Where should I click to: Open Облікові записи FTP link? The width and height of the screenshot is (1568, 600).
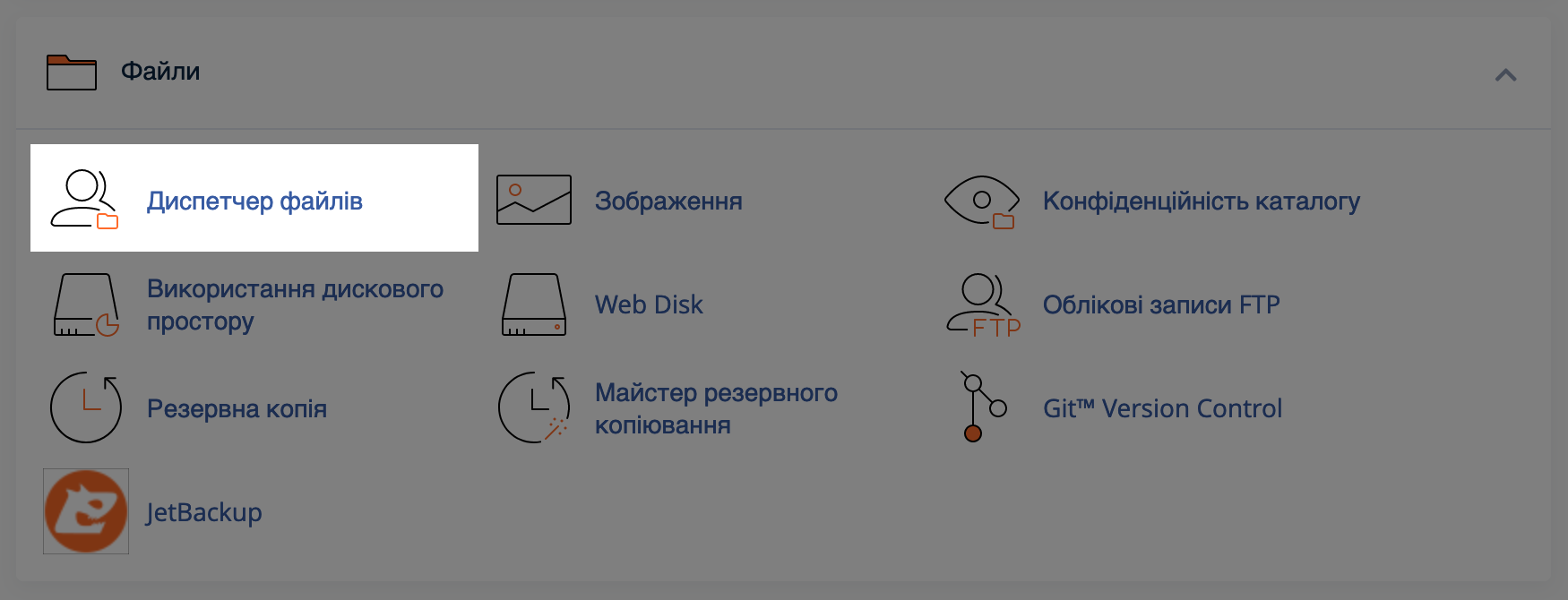(x=1161, y=305)
